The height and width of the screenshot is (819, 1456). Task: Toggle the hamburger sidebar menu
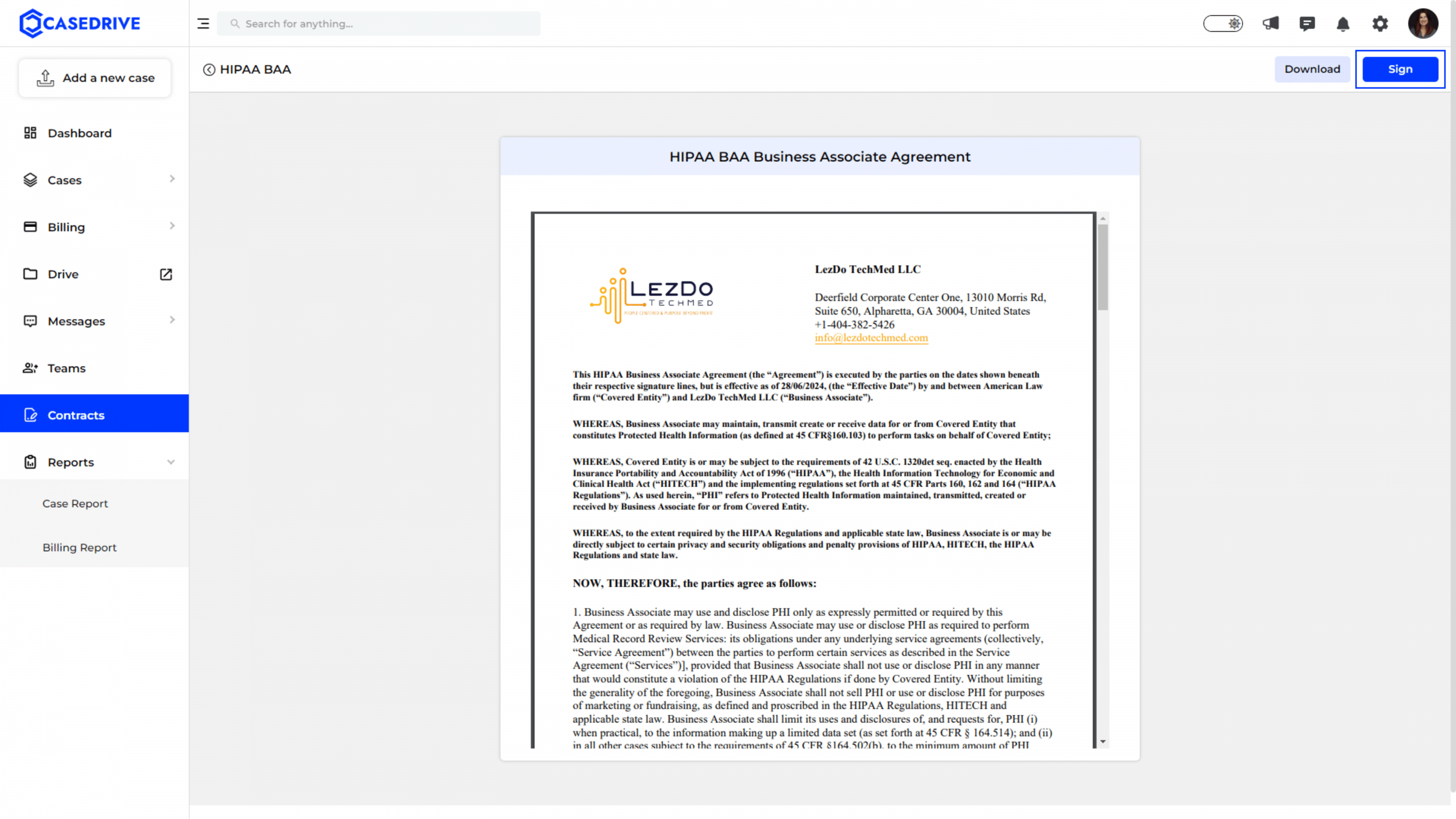[x=203, y=24]
